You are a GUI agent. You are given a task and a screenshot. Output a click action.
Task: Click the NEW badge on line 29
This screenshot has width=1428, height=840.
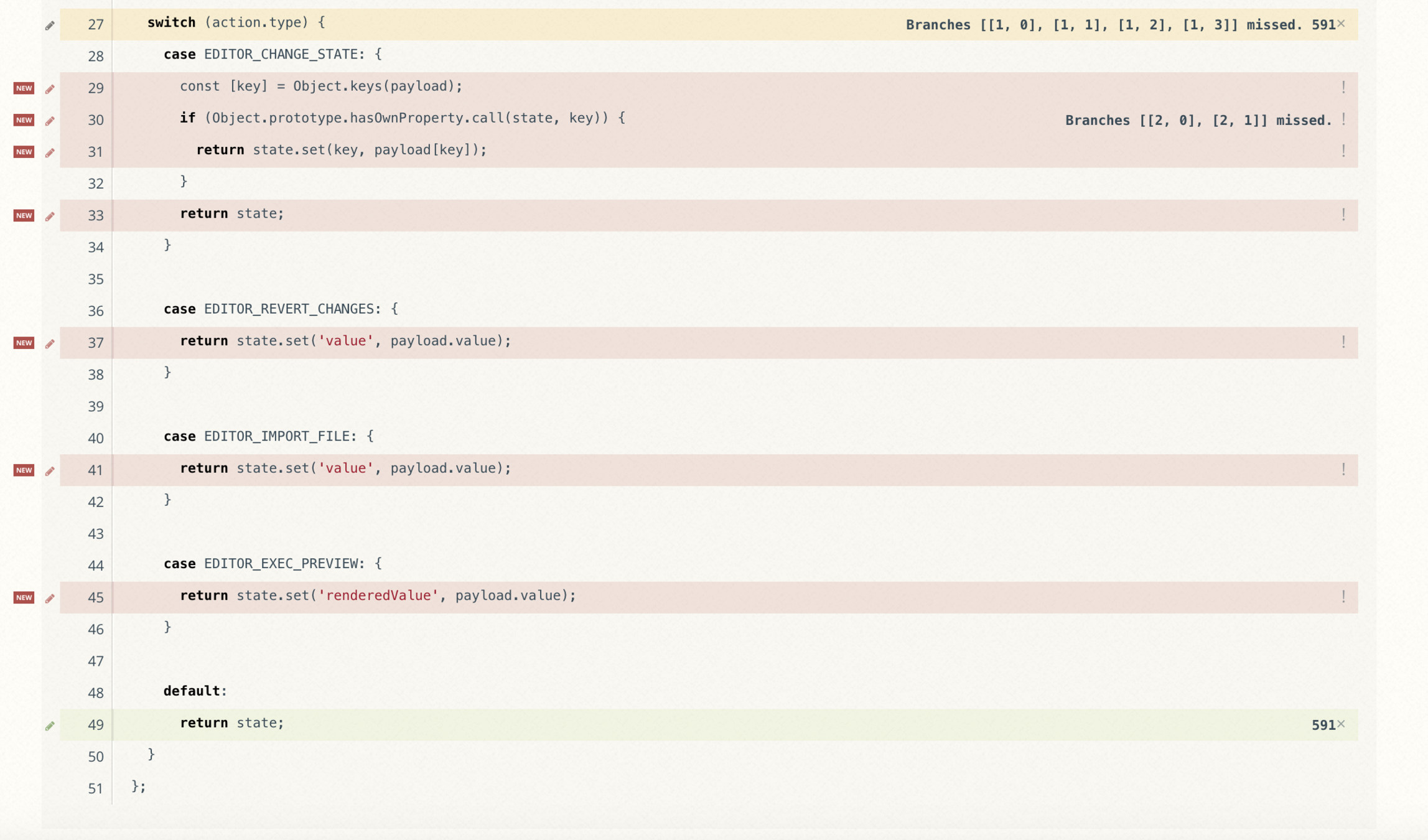[x=24, y=88]
